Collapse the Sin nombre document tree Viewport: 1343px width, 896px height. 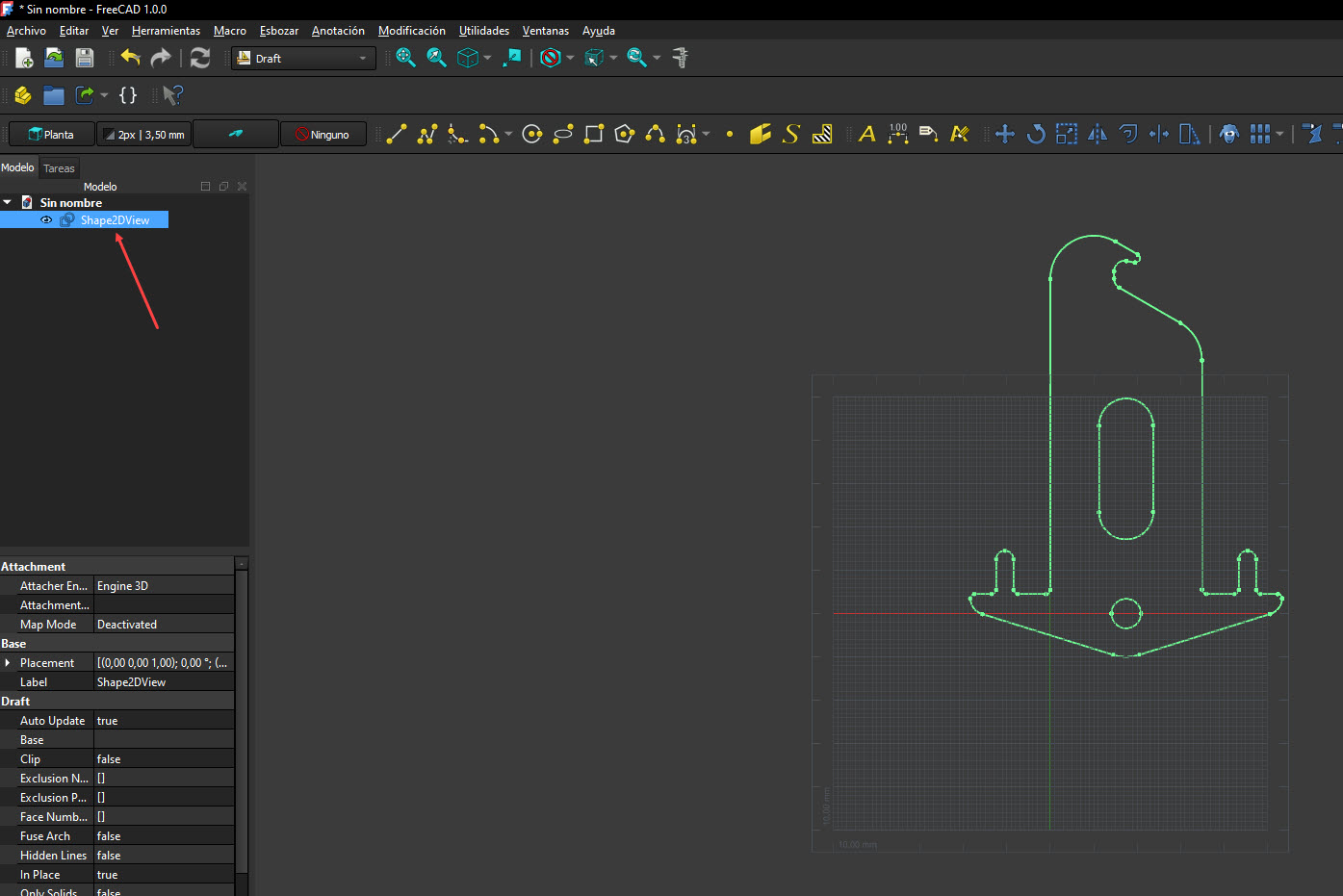point(8,202)
